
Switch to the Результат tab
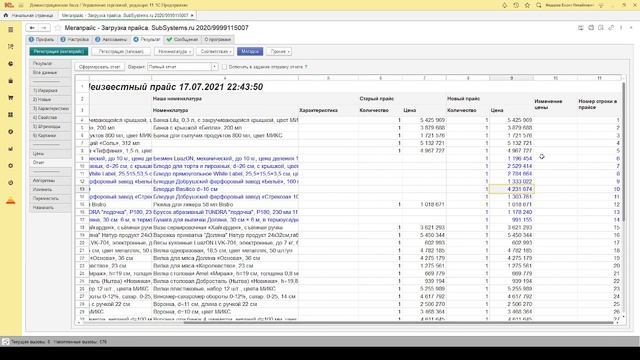click(147, 40)
